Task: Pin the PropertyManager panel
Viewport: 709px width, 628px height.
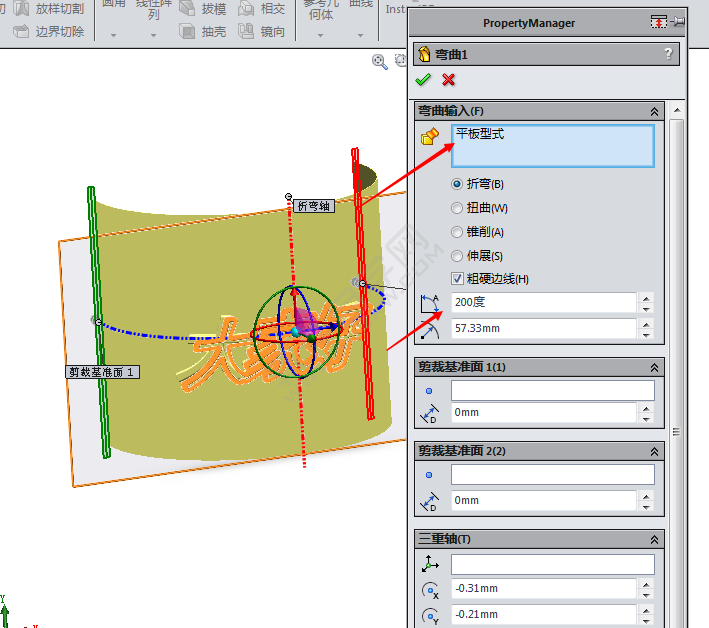Action: [678, 21]
